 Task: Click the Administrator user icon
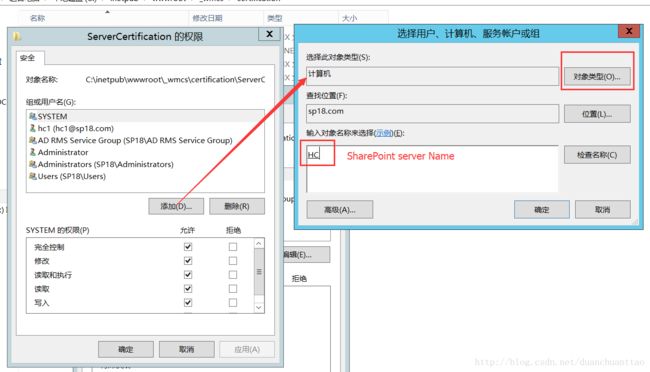33,152
